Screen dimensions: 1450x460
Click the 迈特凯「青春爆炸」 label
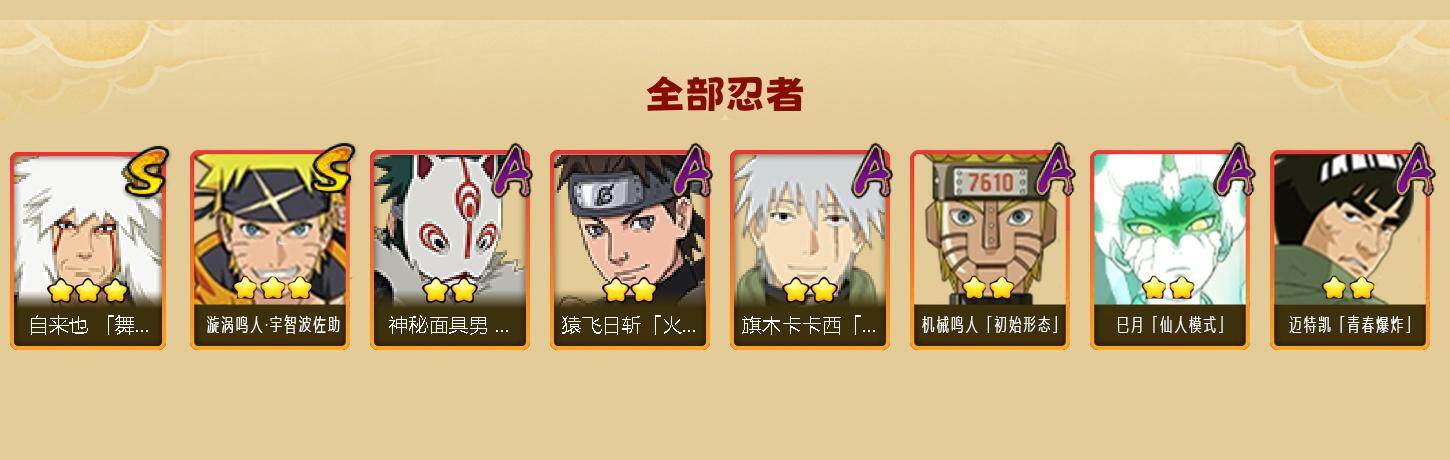(x=1349, y=326)
